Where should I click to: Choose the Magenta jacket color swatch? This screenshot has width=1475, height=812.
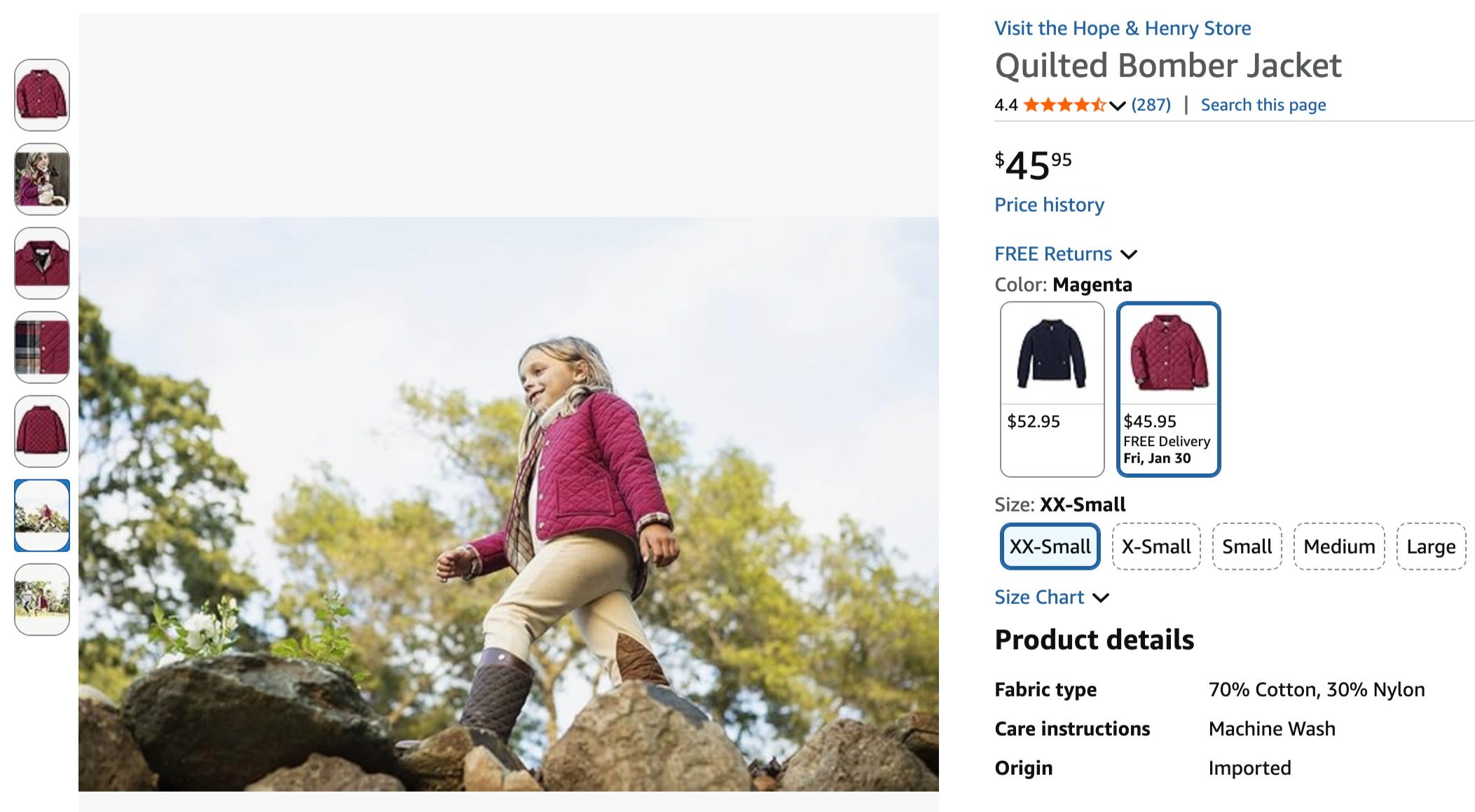coord(1168,389)
